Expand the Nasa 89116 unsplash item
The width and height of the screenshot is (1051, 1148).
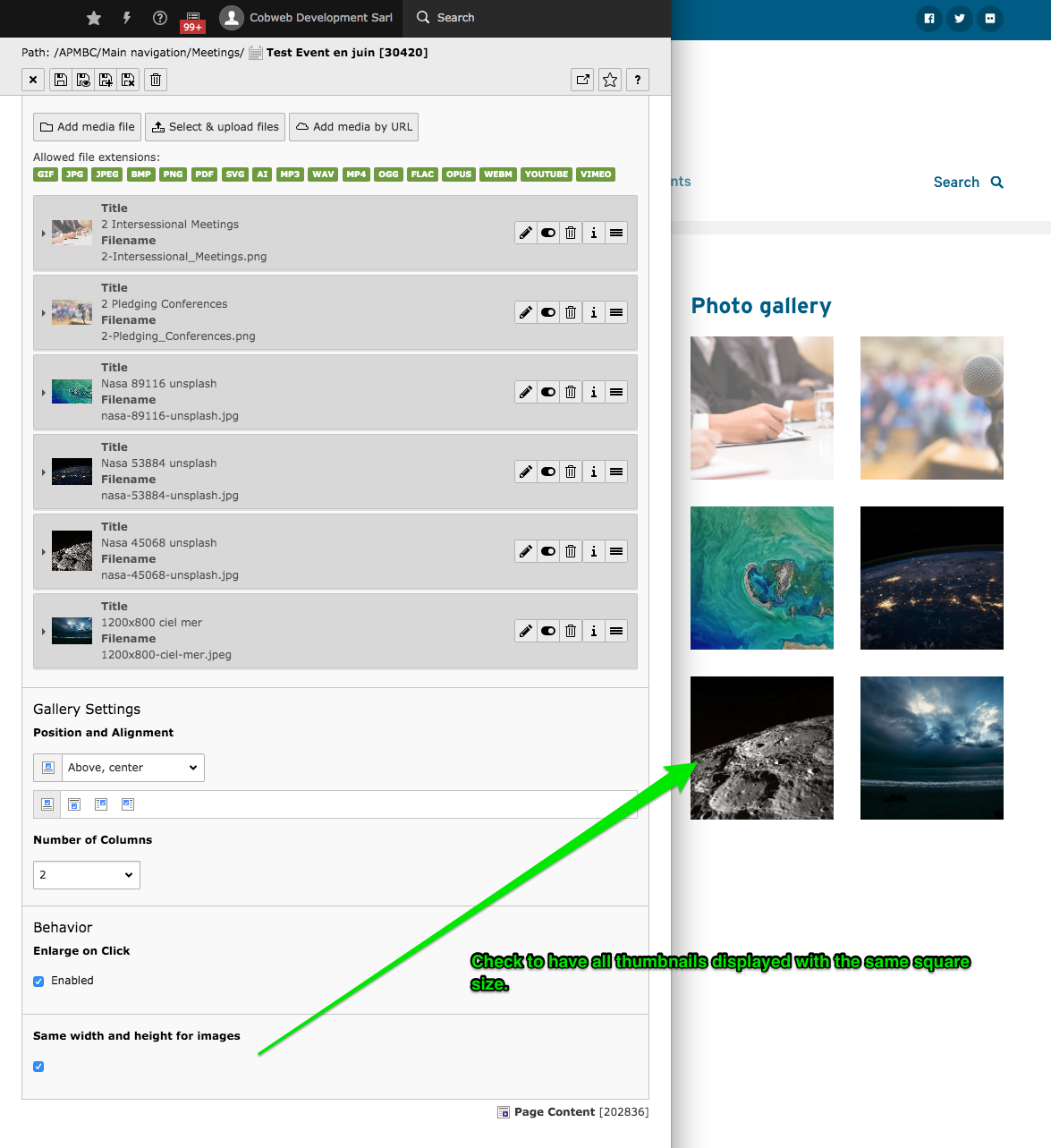tap(43, 392)
